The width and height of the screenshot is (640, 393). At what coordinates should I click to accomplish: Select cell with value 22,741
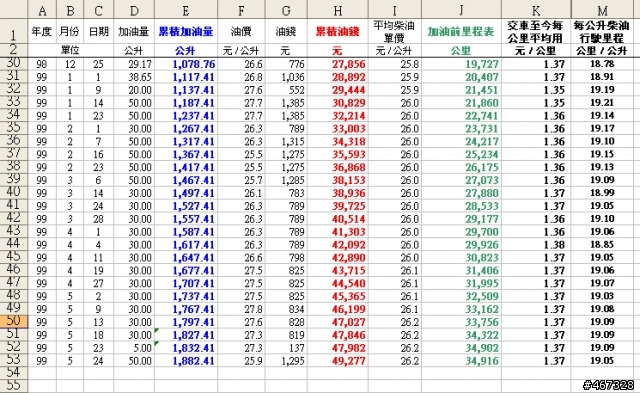click(461, 115)
